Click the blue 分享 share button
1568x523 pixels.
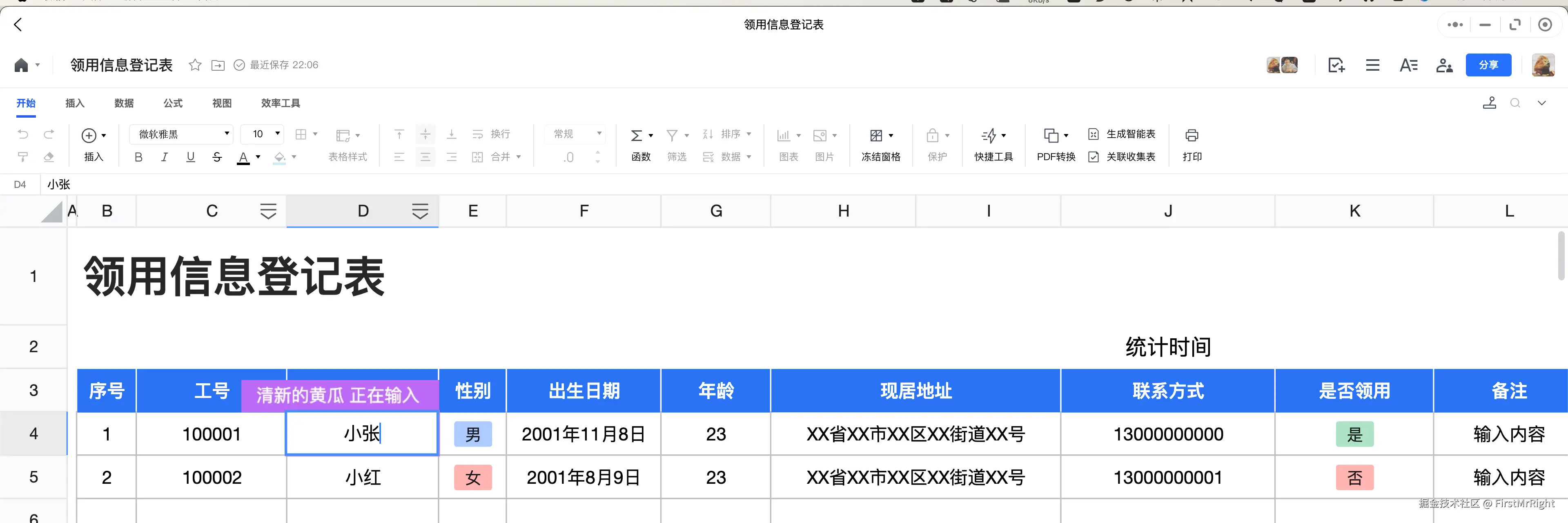pyautogui.click(x=1488, y=65)
